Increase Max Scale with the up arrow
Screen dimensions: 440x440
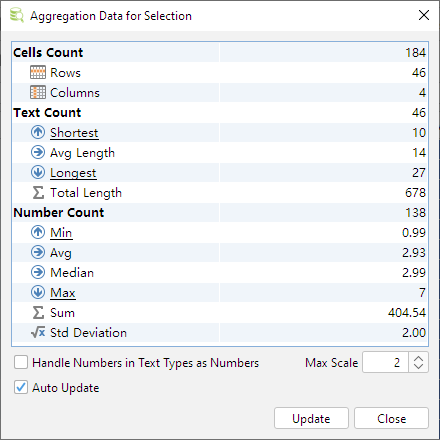[418, 358]
